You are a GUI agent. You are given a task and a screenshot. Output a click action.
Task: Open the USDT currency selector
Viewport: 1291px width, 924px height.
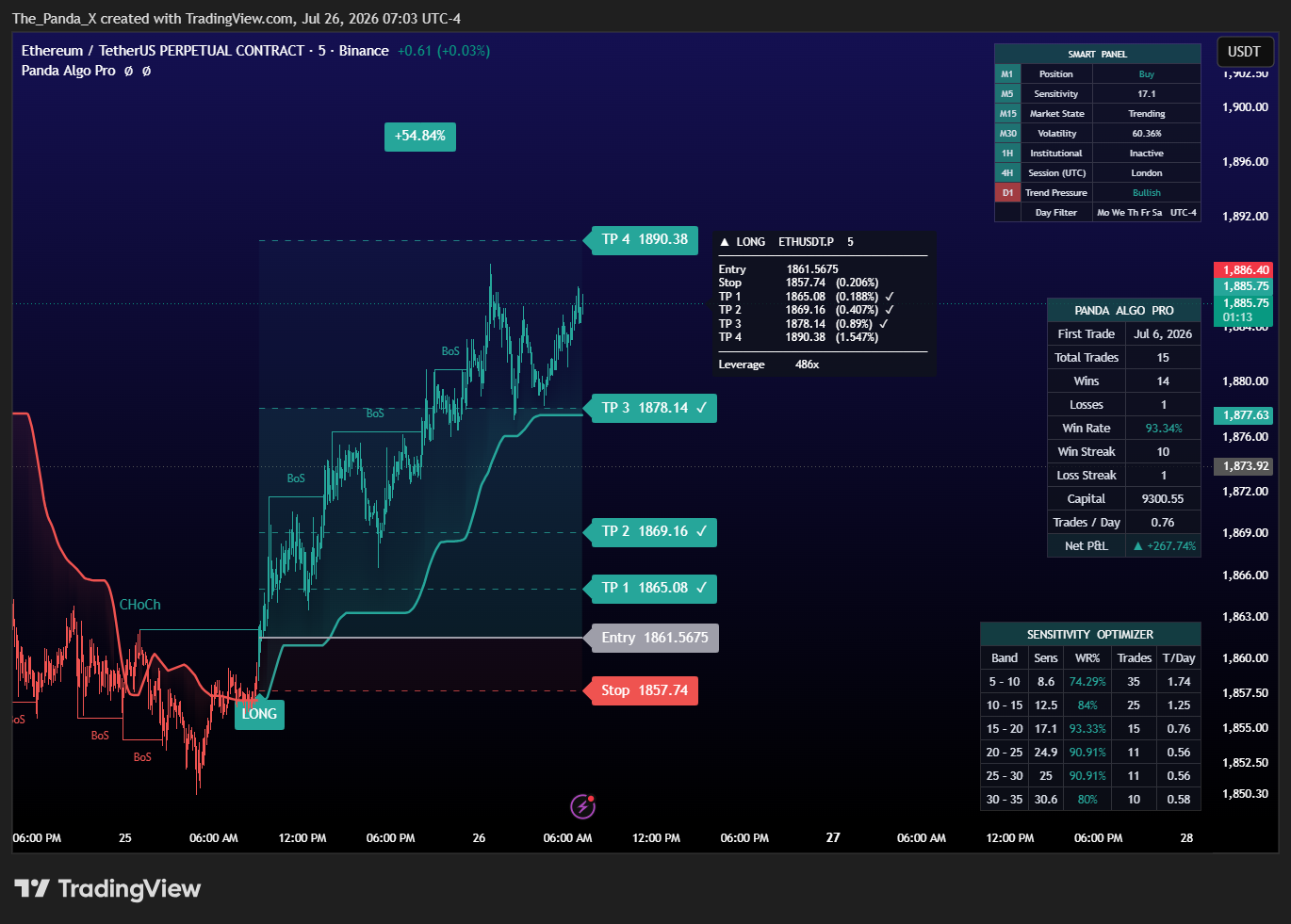pos(1244,52)
